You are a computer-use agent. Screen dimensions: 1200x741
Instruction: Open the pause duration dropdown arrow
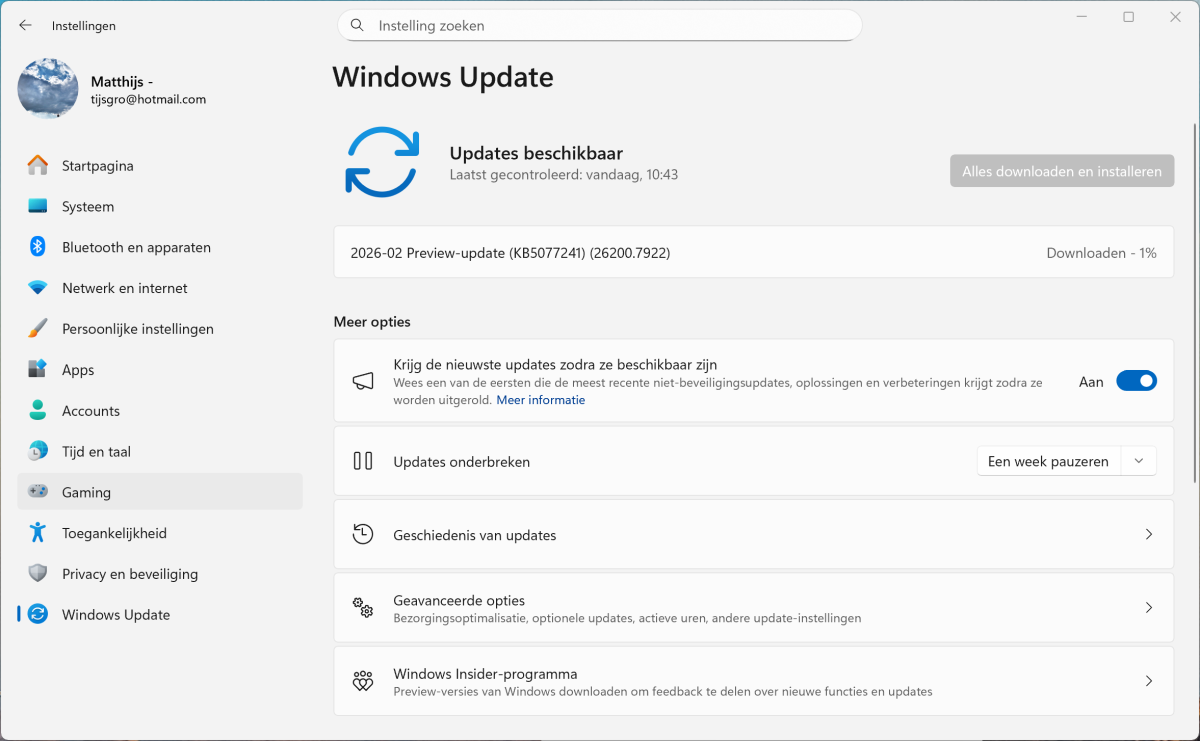click(x=1139, y=461)
